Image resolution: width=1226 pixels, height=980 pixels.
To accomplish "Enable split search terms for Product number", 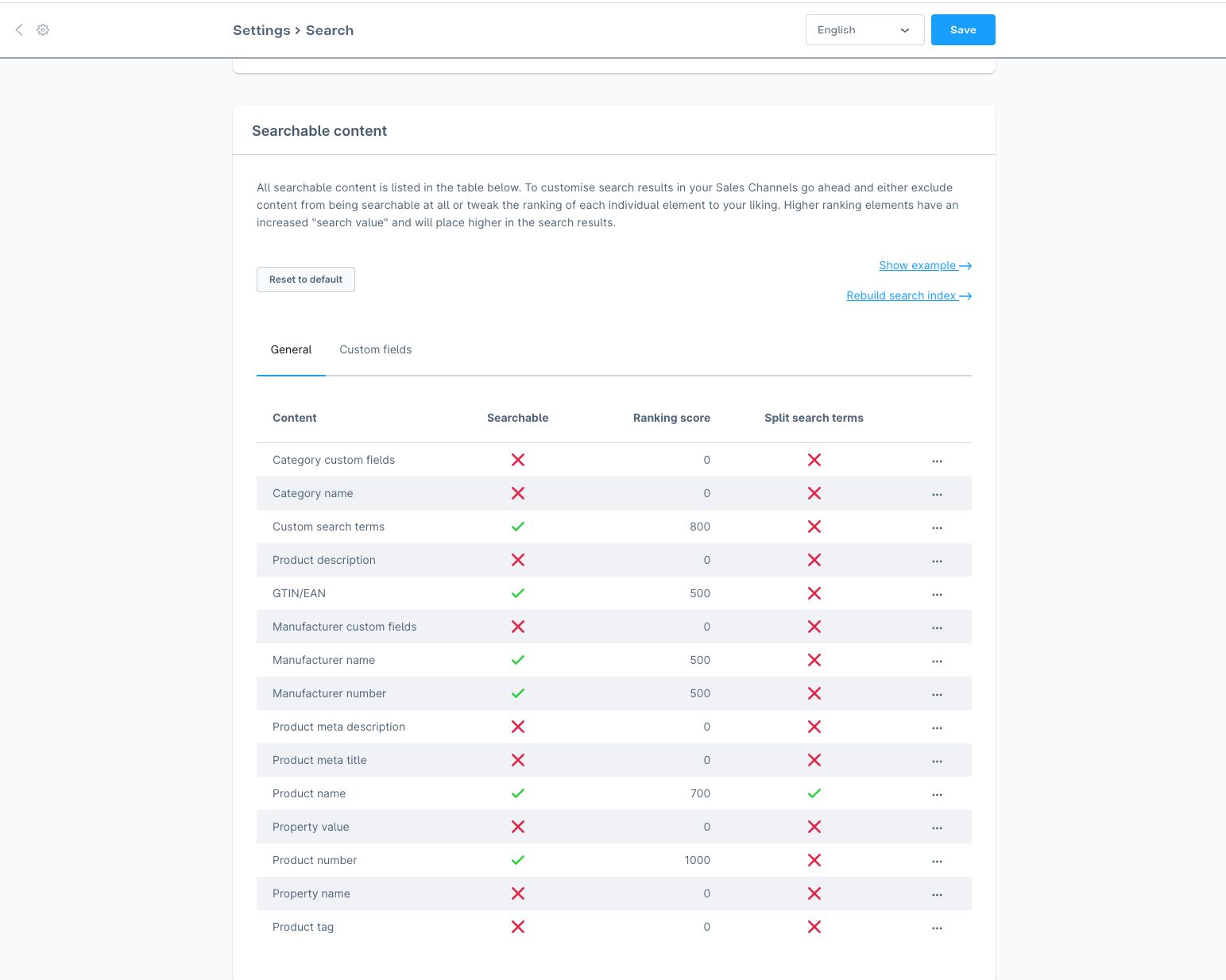I will coord(813,860).
